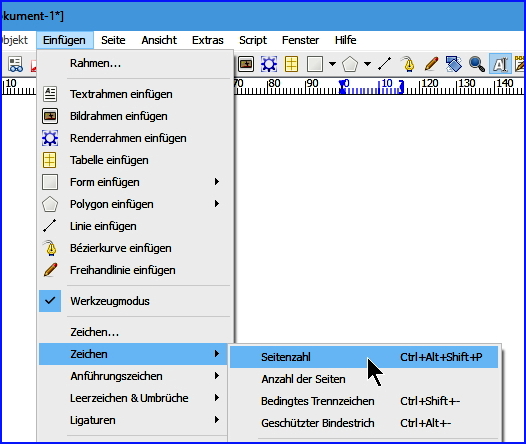Open the polygon tool dropdown arrow
The image size is (526, 444).
(367, 64)
